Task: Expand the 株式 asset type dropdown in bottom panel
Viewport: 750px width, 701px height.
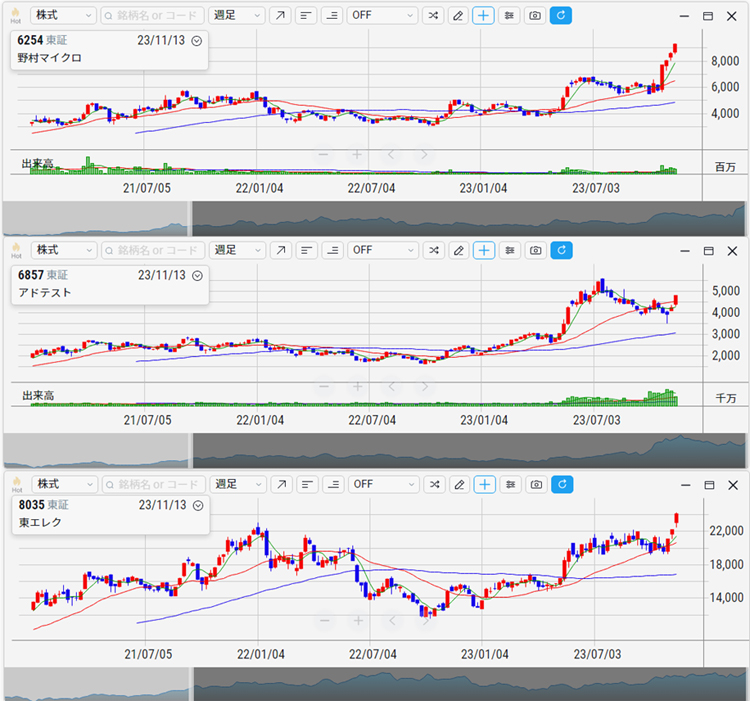Action: pos(63,484)
